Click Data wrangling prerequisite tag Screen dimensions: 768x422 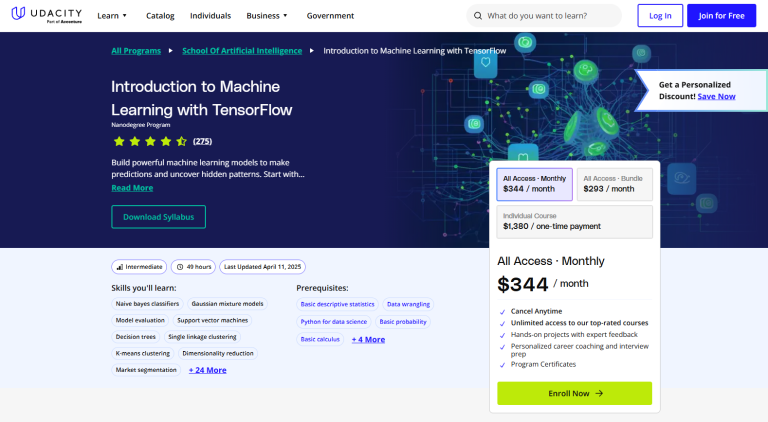[408, 304]
